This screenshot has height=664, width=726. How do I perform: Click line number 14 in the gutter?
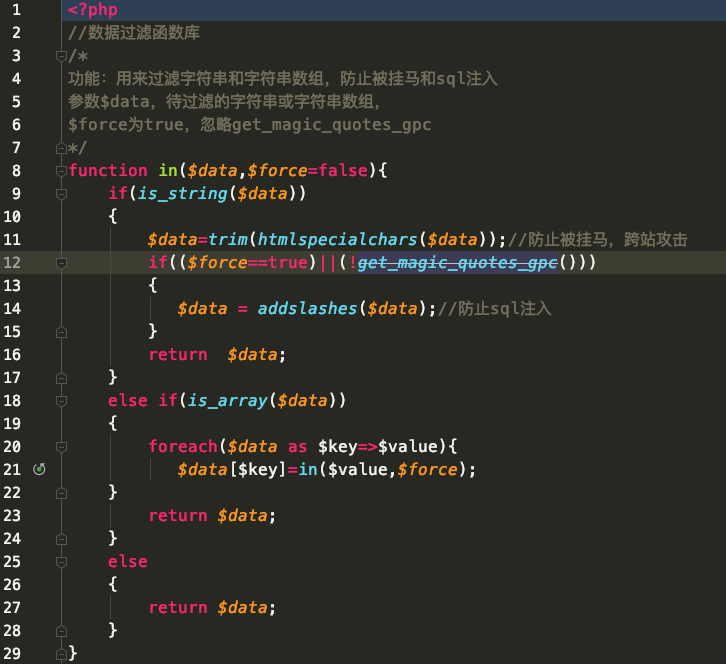click(x=12, y=308)
